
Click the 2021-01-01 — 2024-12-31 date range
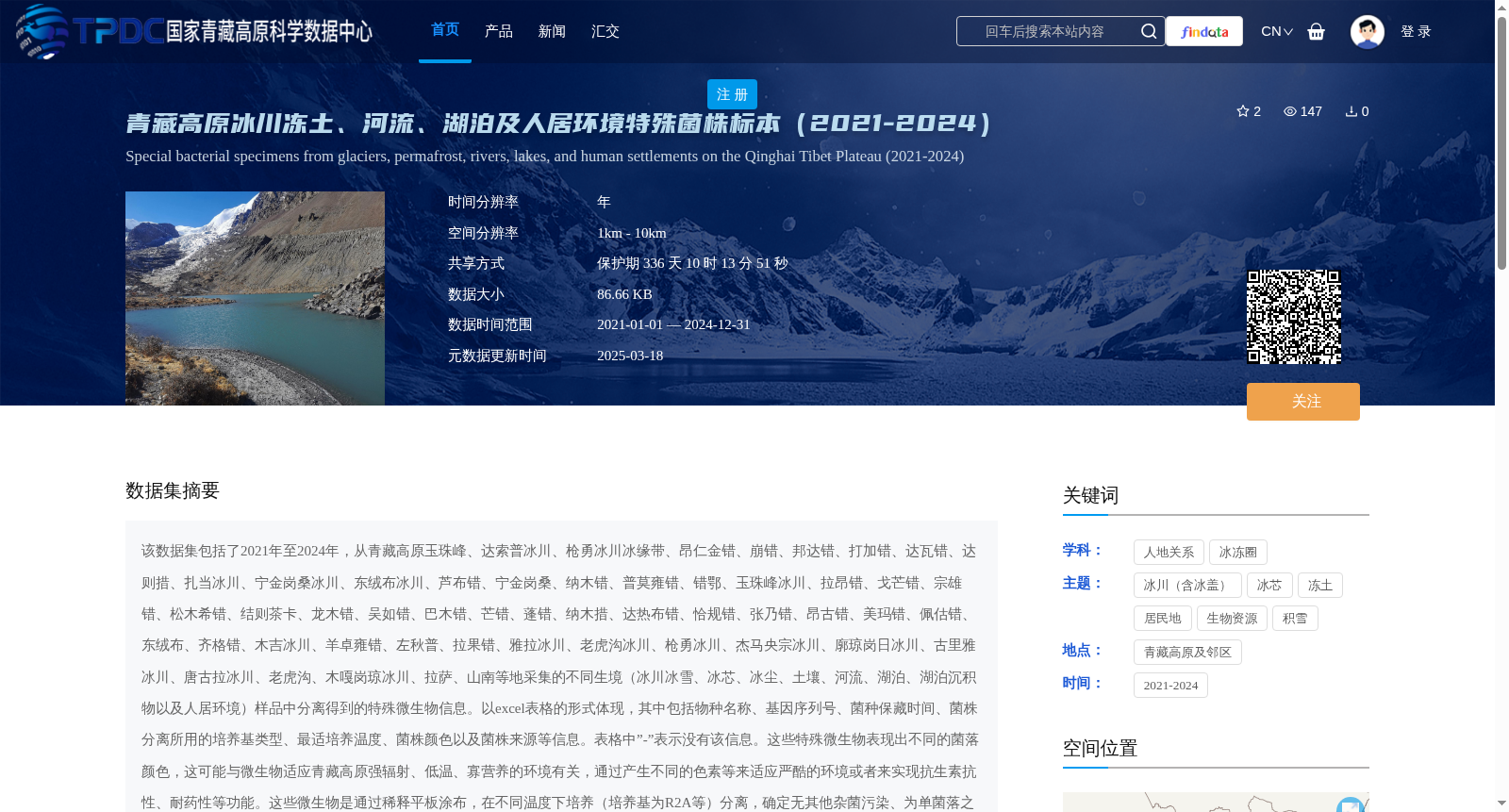coord(673,324)
